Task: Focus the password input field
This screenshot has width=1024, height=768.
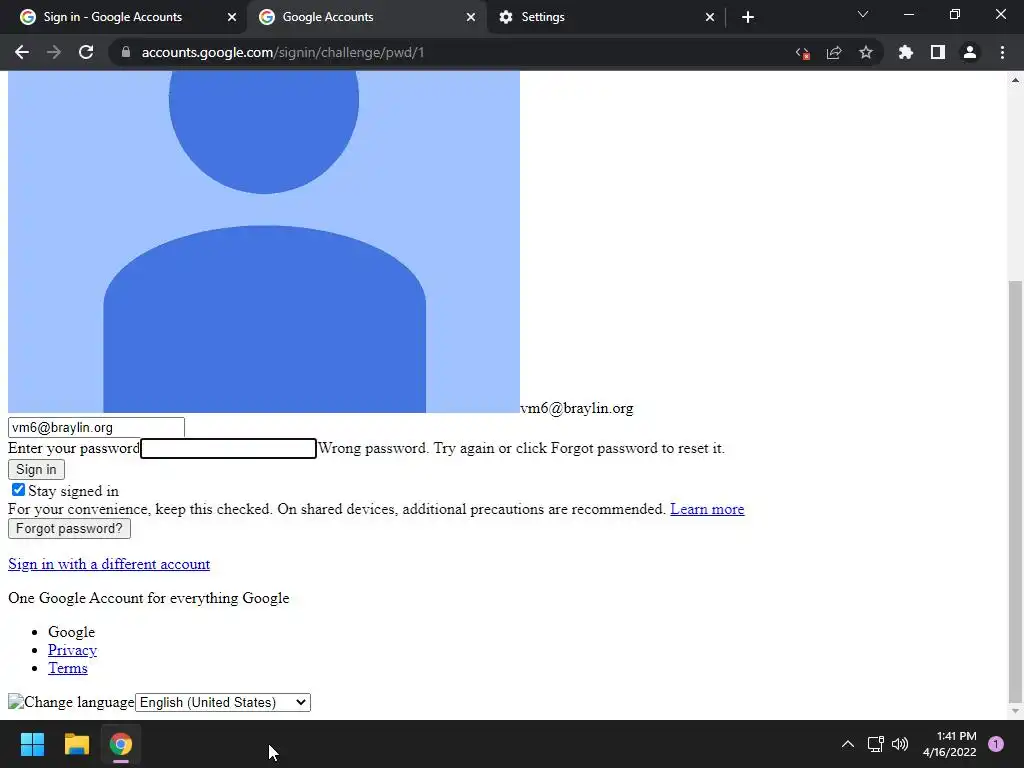Action: coord(229,449)
